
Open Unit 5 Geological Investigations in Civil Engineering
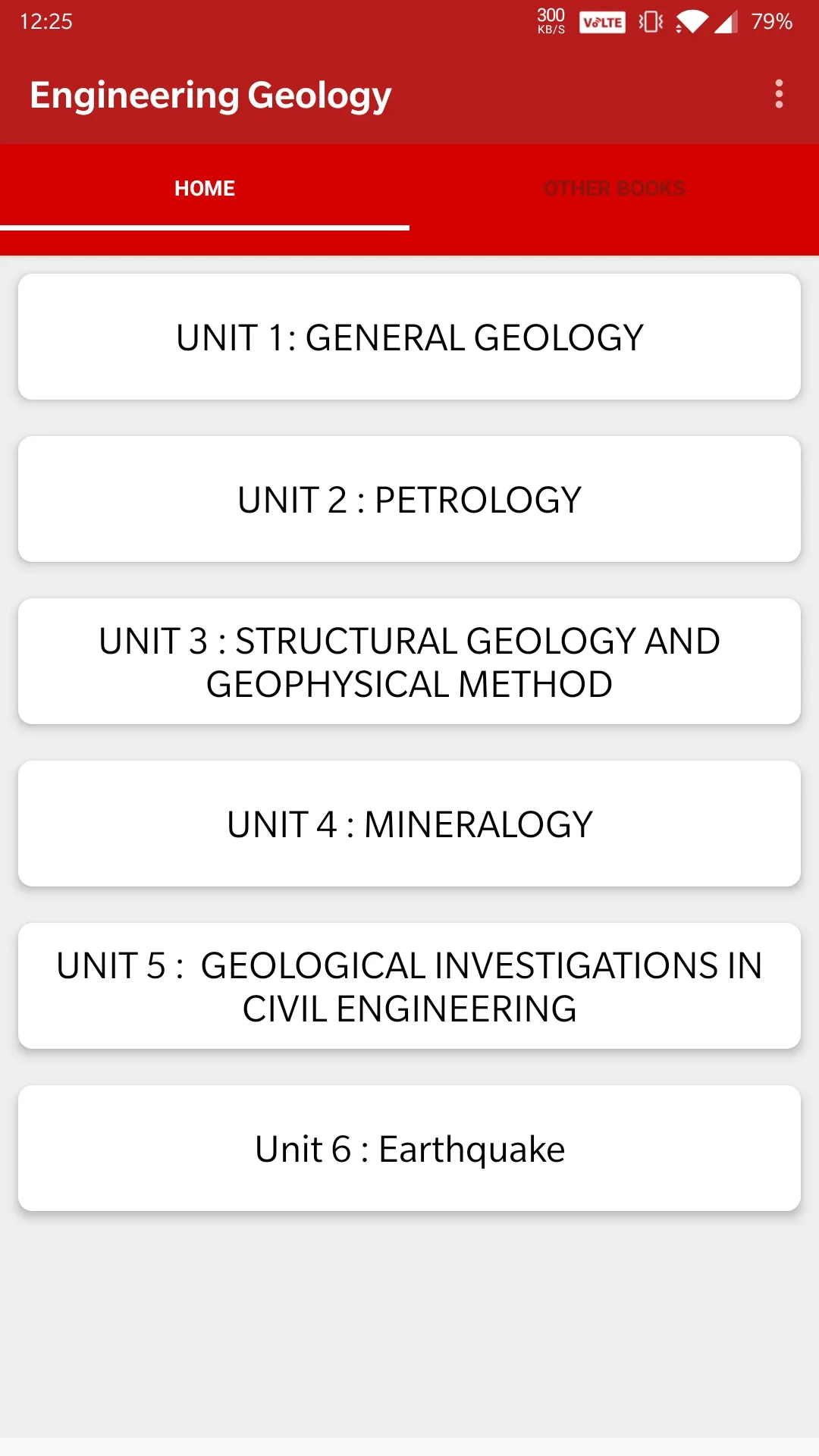click(x=409, y=986)
